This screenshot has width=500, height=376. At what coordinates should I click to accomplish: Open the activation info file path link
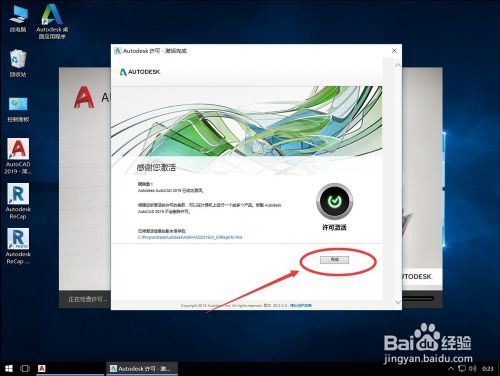pyautogui.click(x=190, y=237)
